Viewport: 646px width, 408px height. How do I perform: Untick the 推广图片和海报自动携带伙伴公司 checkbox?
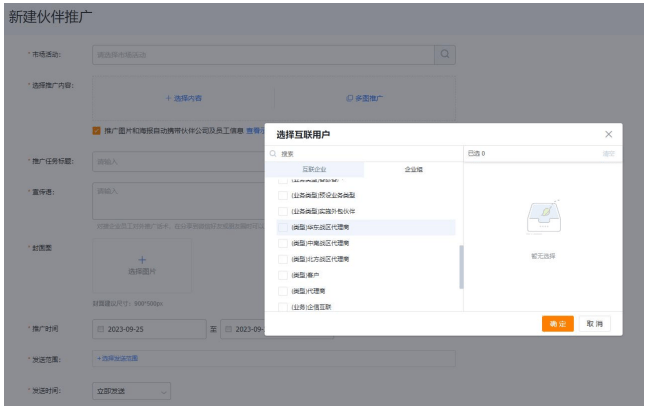[x=97, y=130]
